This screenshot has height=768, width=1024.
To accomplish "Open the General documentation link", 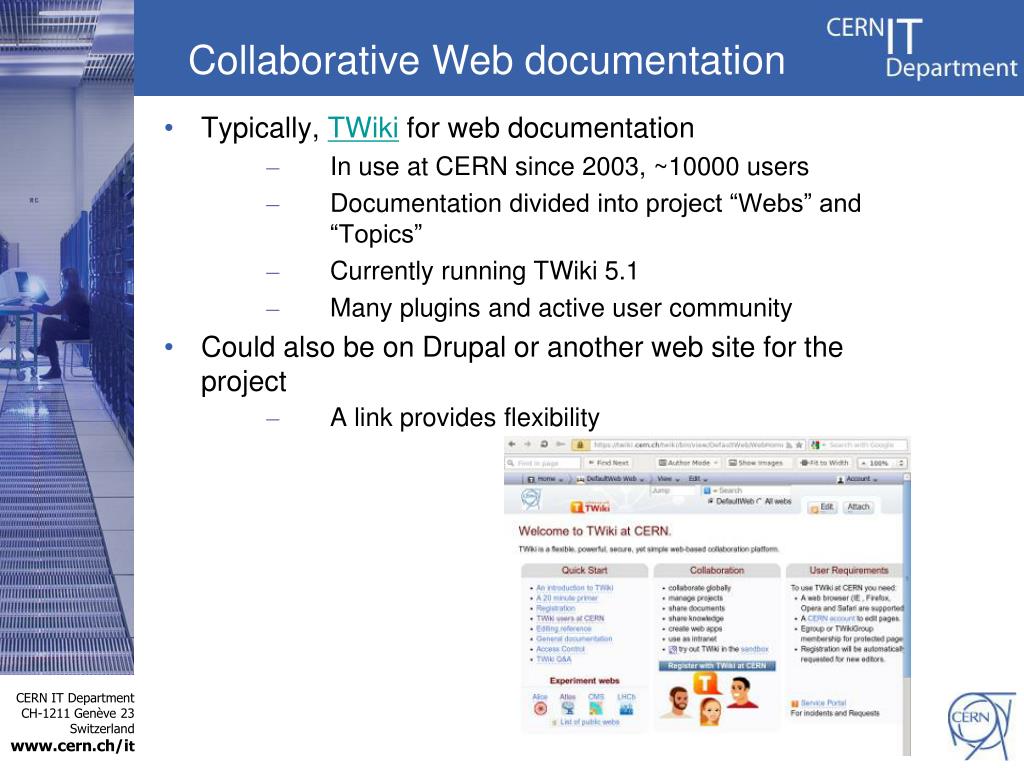I will 574,639.
